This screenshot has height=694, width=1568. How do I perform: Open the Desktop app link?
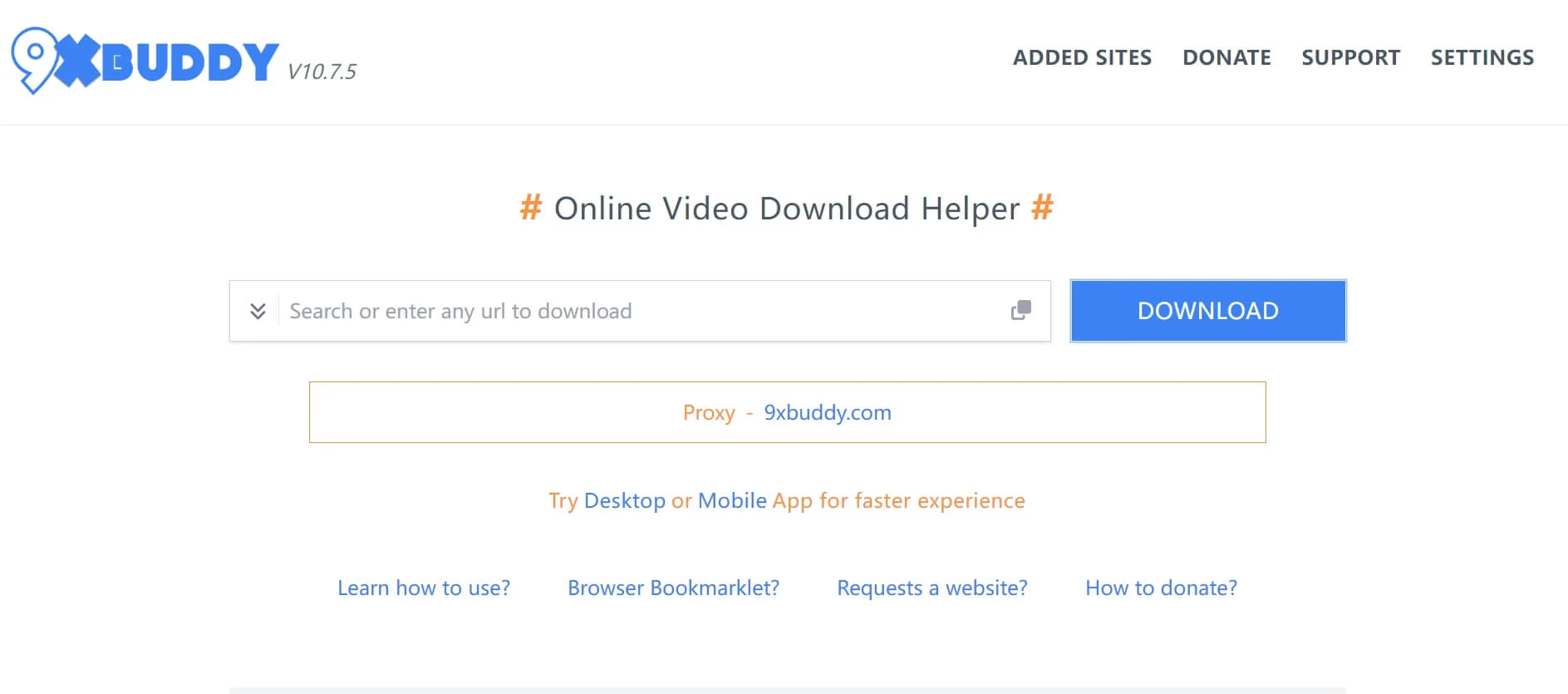(x=624, y=500)
